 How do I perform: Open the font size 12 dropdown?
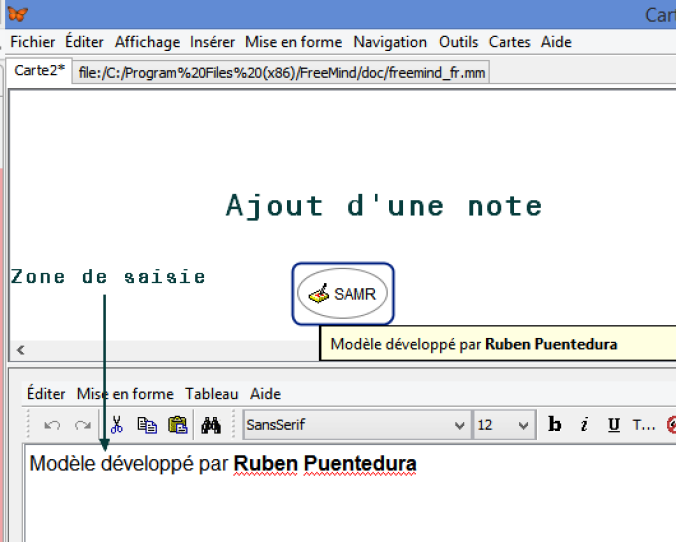tap(504, 425)
